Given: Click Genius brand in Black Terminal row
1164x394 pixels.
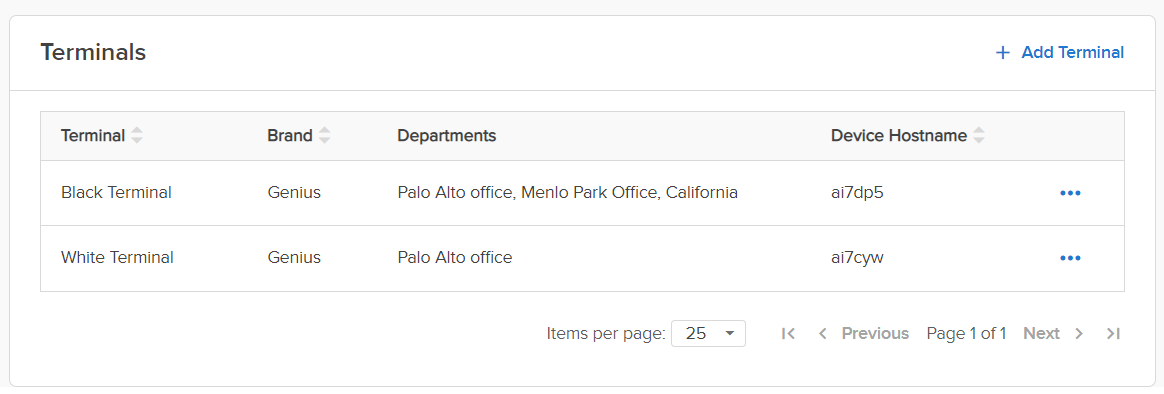Looking at the screenshot, I should coord(294,193).
